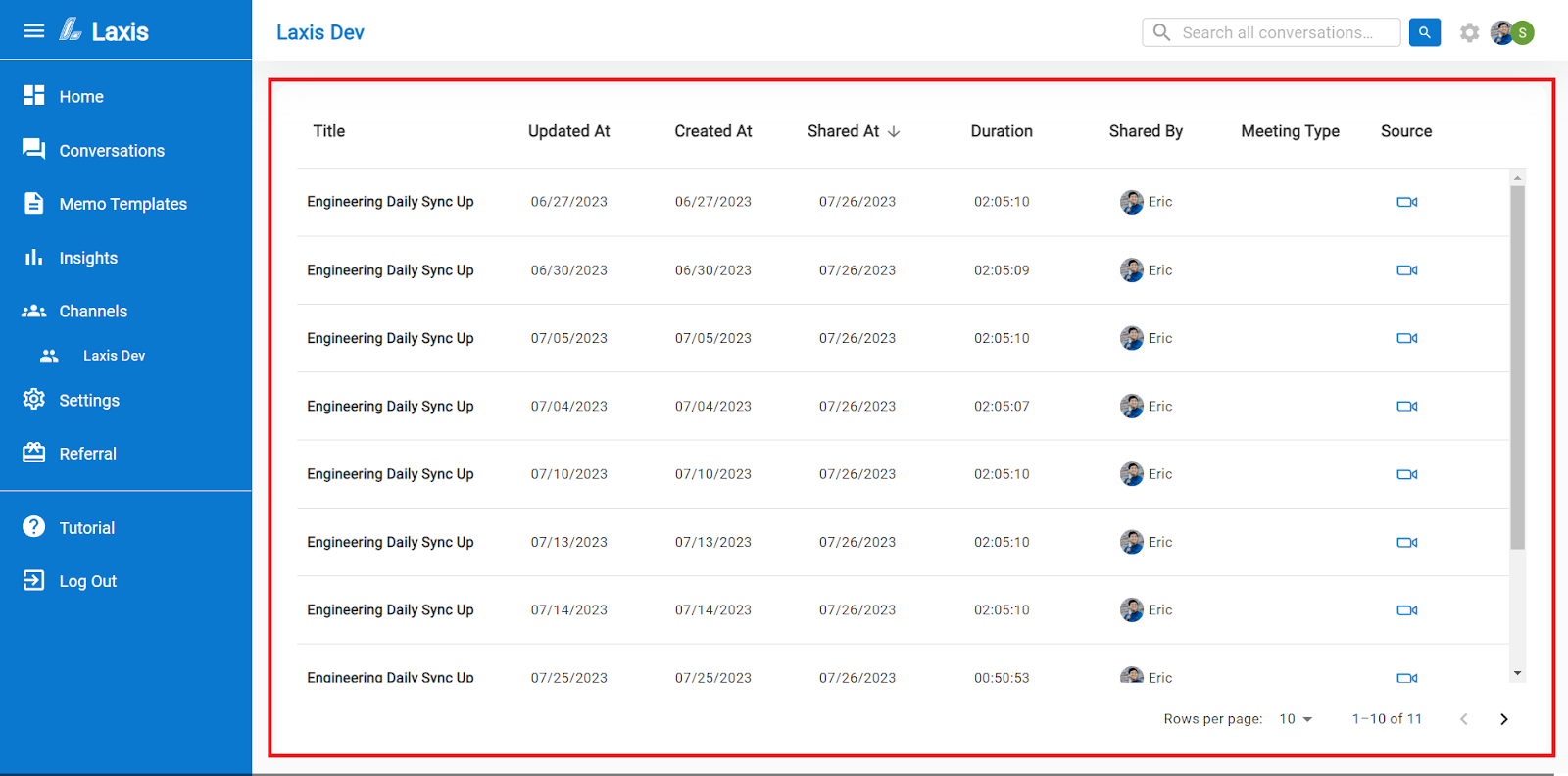The image size is (1568, 776).
Task: Click the Log Out arrow icon
Action: (33, 580)
